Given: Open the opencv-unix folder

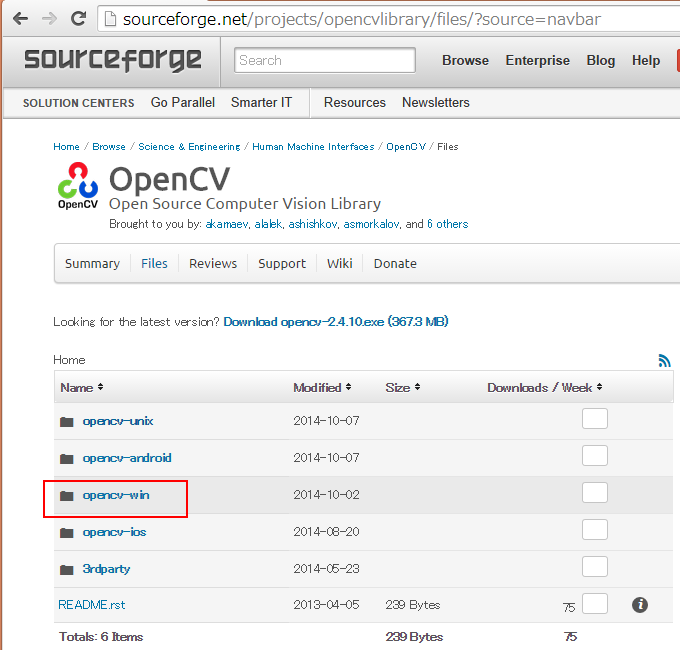Looking at the screenshot, I should click(x=118, y=421).
